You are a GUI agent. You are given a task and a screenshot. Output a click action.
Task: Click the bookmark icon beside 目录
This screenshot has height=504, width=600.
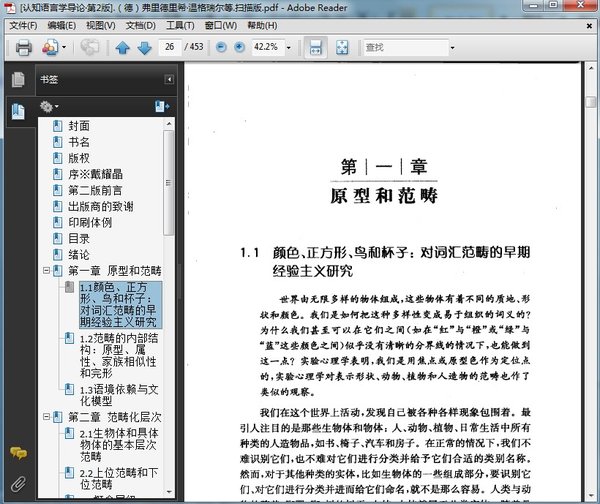(57, 238)
